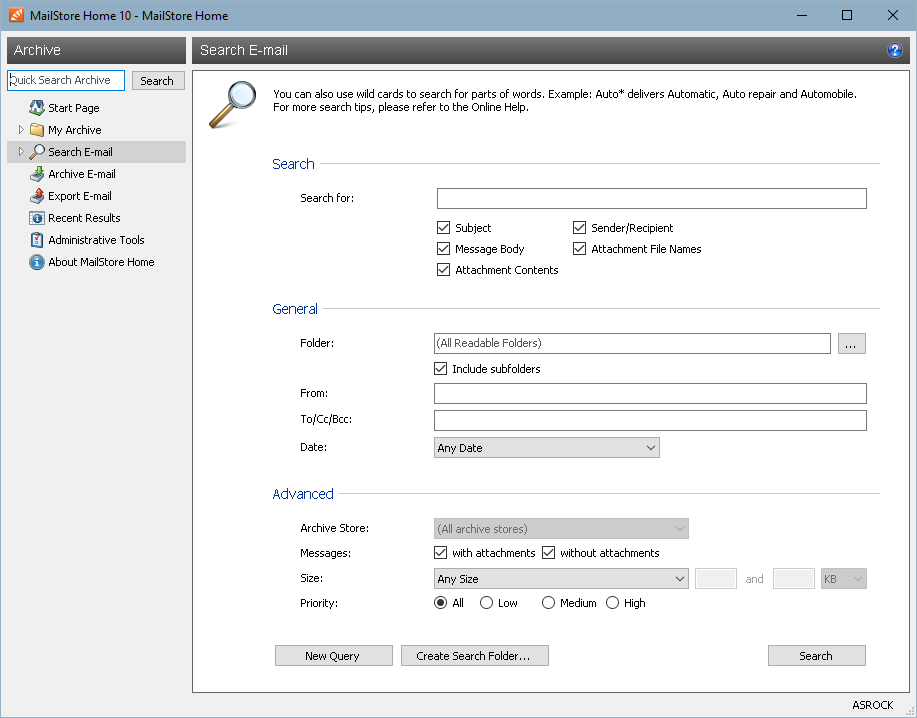Click the Search E-mail magnifier icon in sidebar
The image size is (917, 718).
click(37, 152)
